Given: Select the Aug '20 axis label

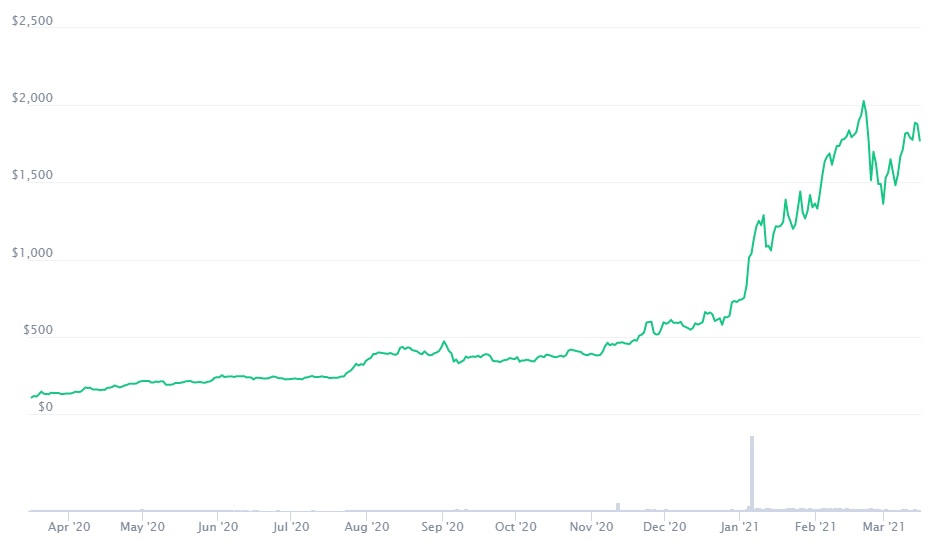Looking at the screenshot, I should pyautogui.click(x=367, y=526).
